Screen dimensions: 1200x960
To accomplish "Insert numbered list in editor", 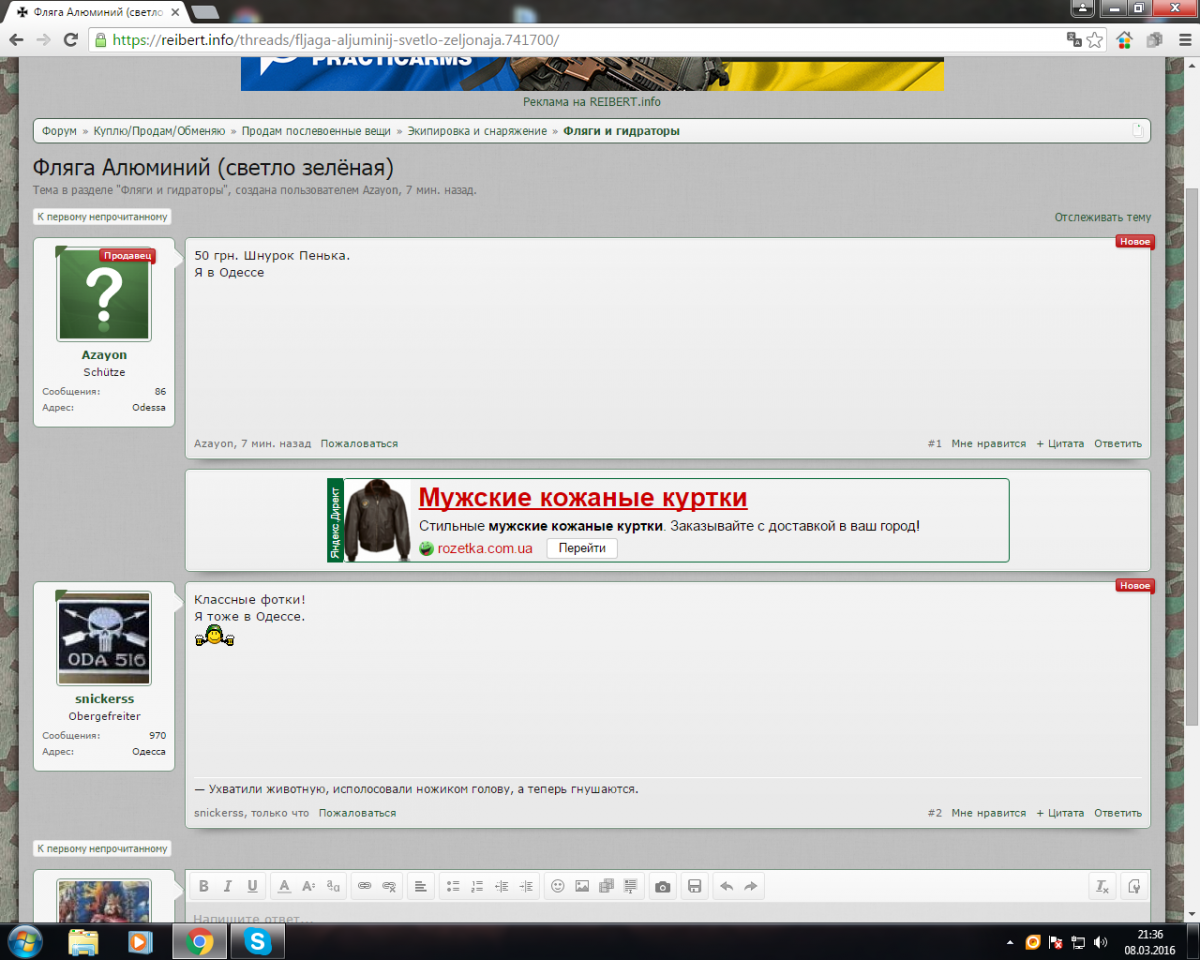I will (477, 886).
